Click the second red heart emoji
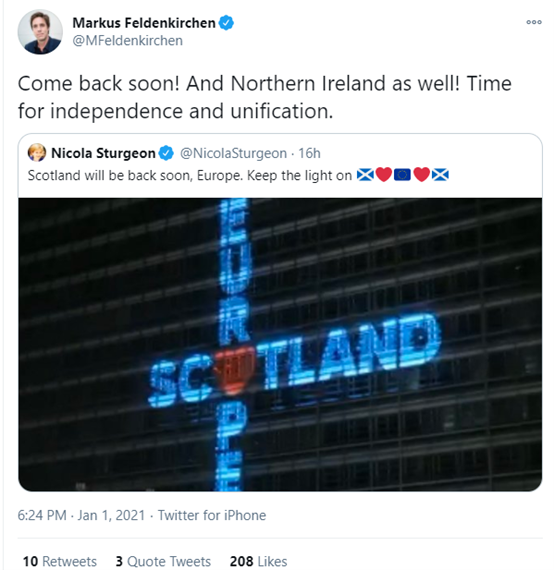554x570 pixels. pyautogui.click(x=421, y=175)
